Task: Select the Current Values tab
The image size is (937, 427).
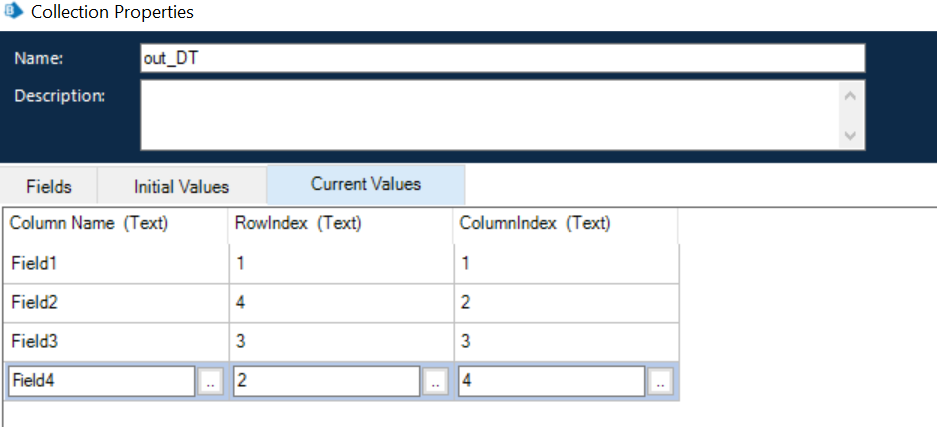Action: click(x=365, y=184)
